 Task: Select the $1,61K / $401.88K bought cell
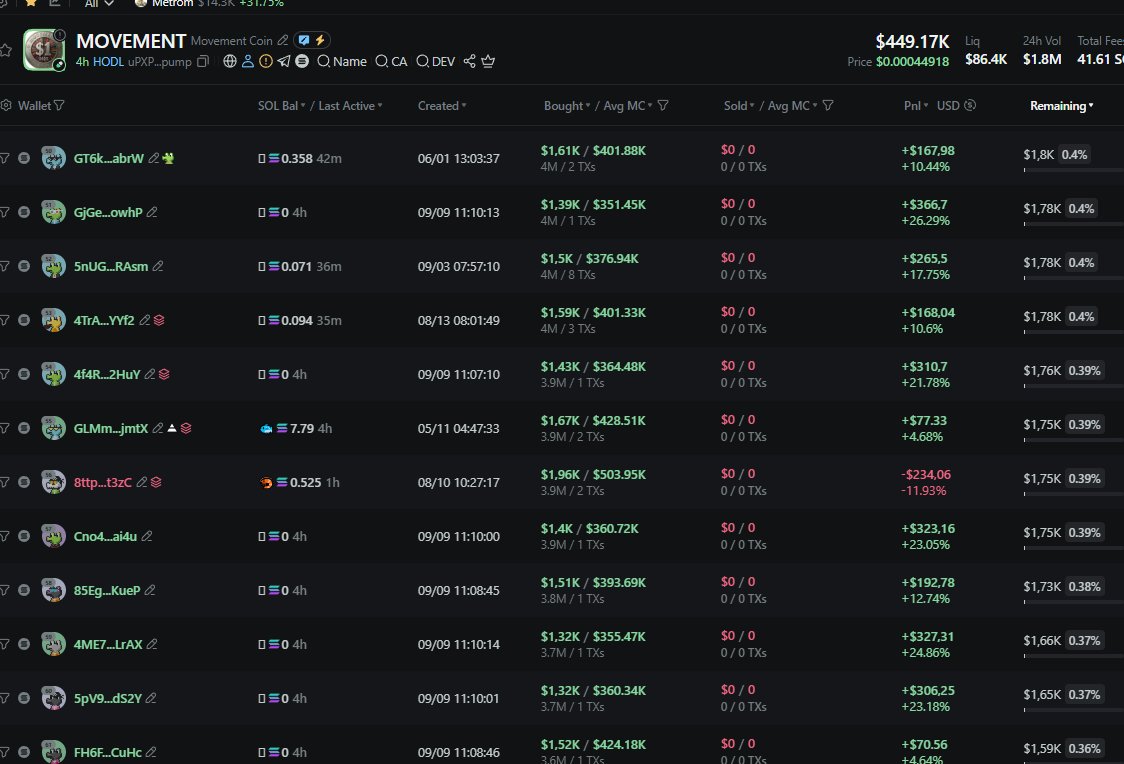(x=593, y=151)
